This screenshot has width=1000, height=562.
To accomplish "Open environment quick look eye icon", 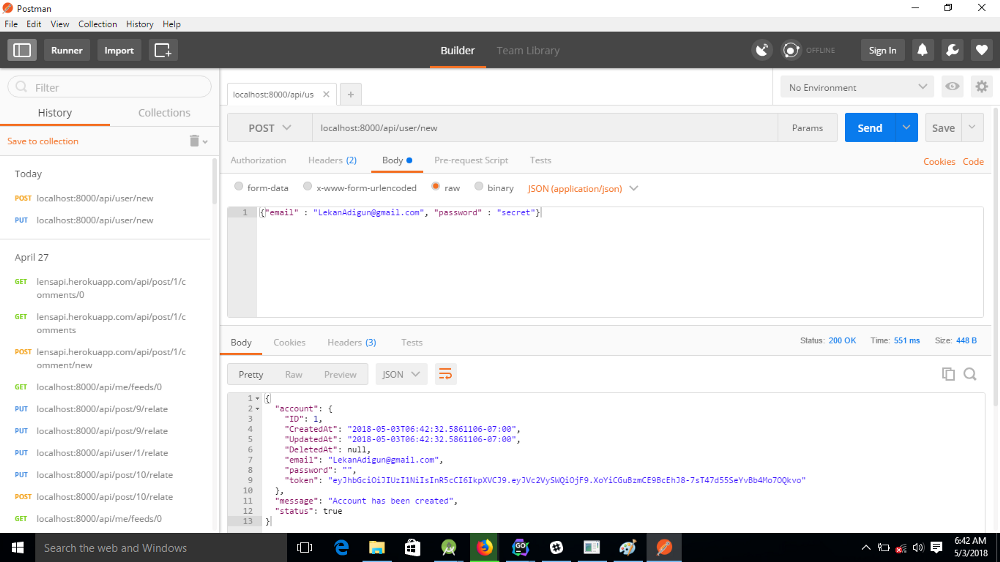I will (x=952, y=87).
